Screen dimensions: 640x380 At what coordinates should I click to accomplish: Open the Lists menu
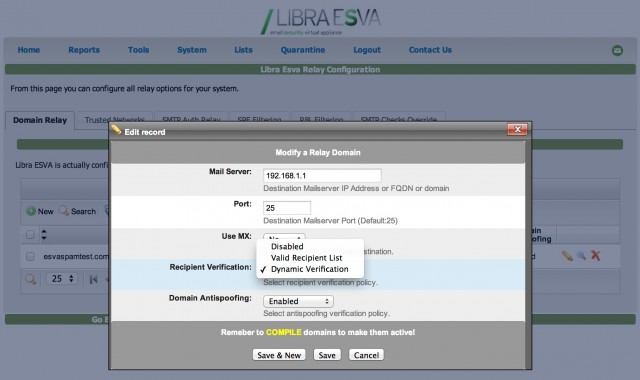(243, 50)
